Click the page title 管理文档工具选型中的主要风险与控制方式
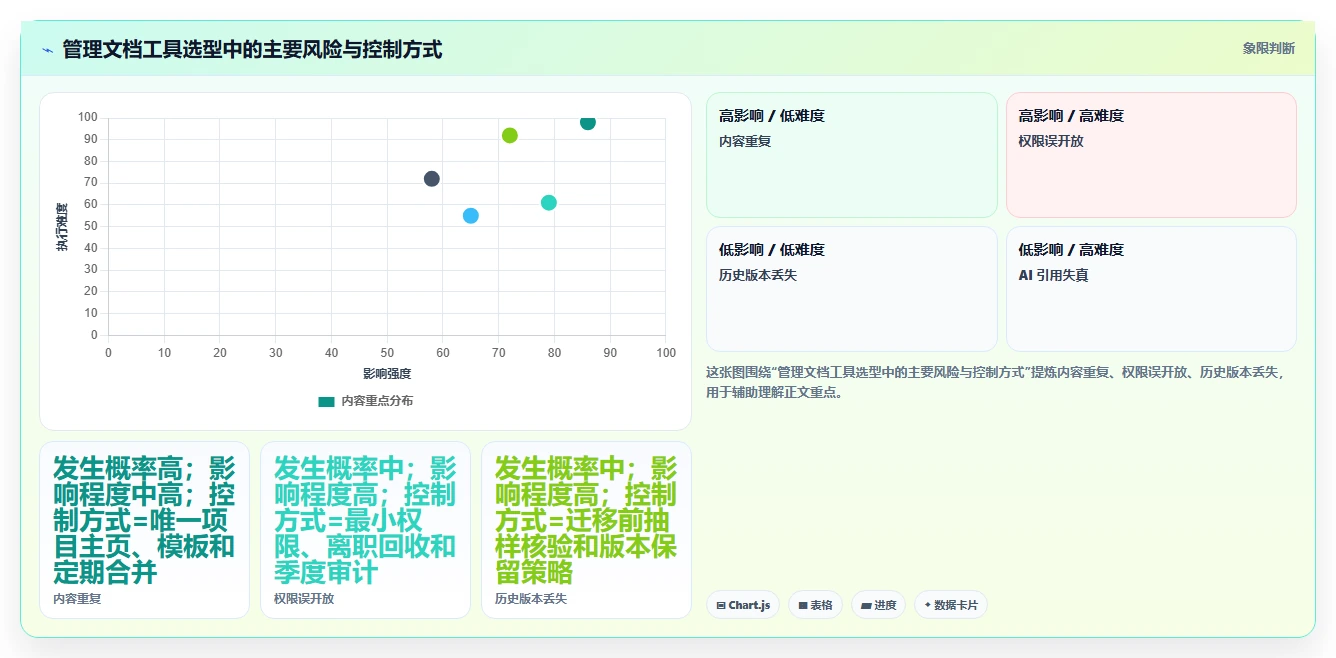Image resolution: width=1336 pixels, height=658 pixels. tap(252, 49)
